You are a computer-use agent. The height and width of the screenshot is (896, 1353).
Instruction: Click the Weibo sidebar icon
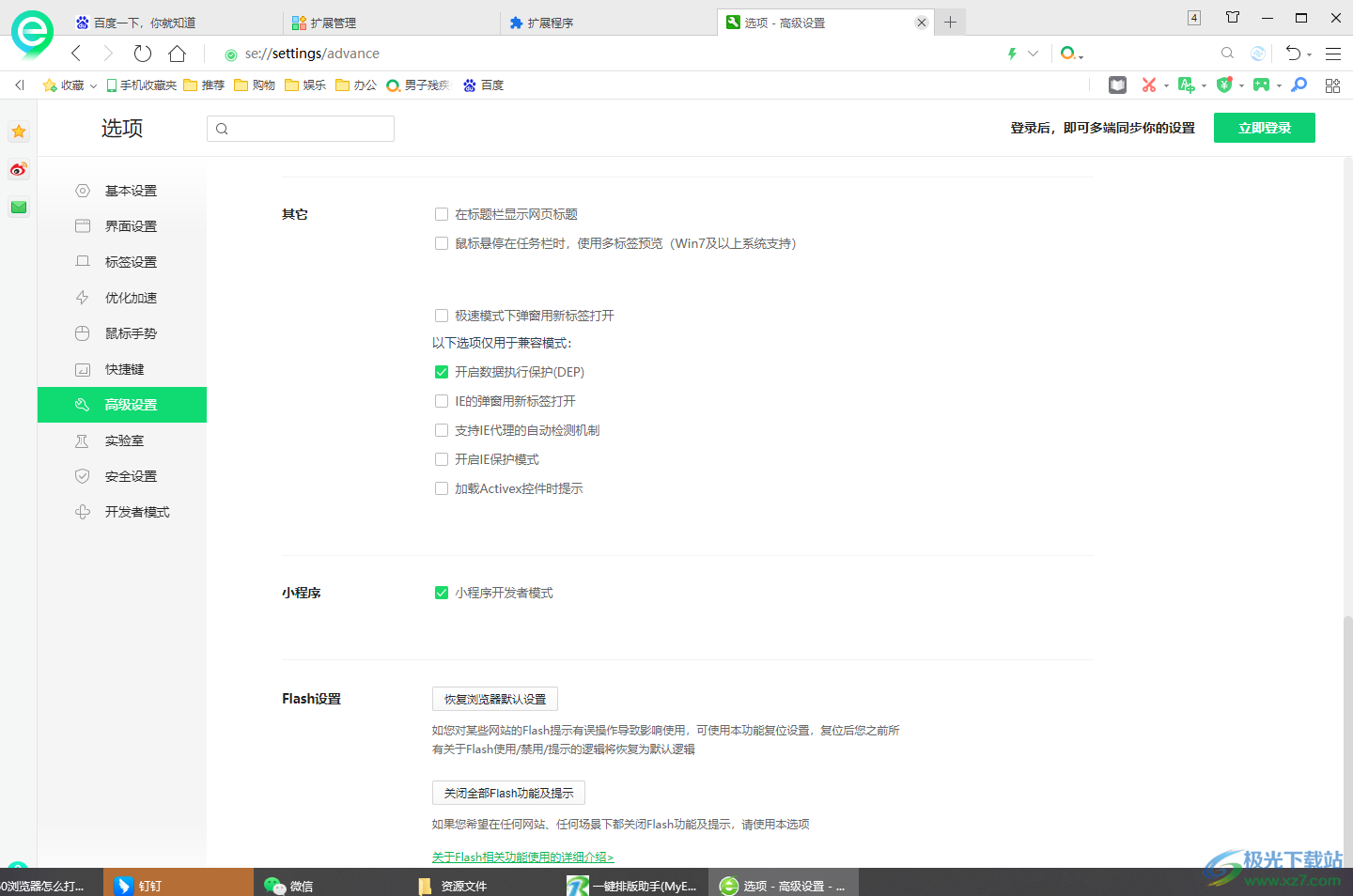[19, 169]
